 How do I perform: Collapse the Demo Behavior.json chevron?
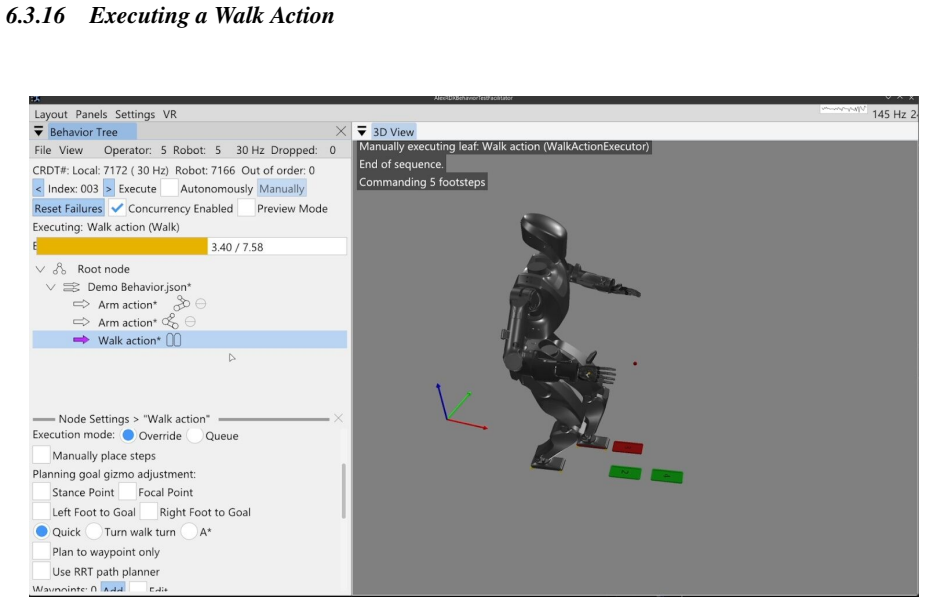click(x=51, y=287)
